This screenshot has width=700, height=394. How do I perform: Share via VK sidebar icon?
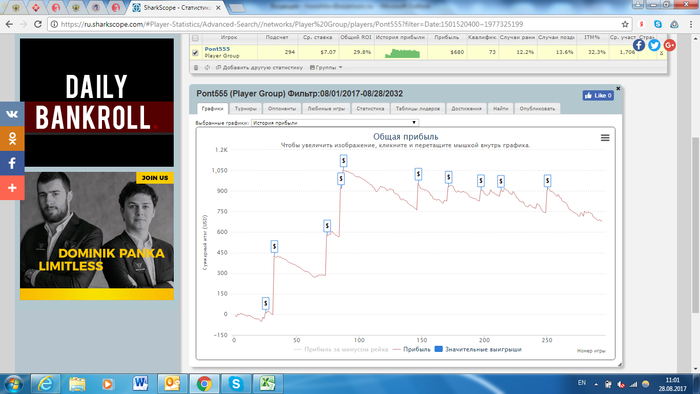click(12, 114)
